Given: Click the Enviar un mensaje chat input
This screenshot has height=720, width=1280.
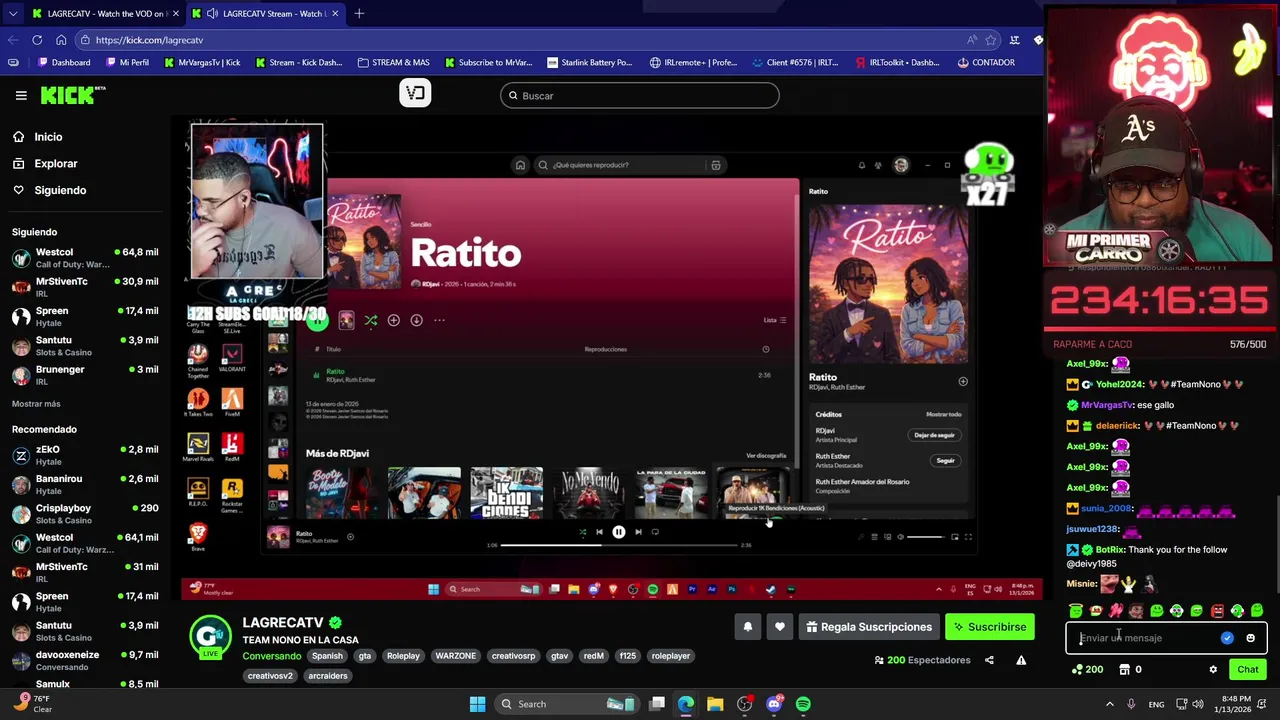Looking at the screenshot, I should [x=1145, y=638].
